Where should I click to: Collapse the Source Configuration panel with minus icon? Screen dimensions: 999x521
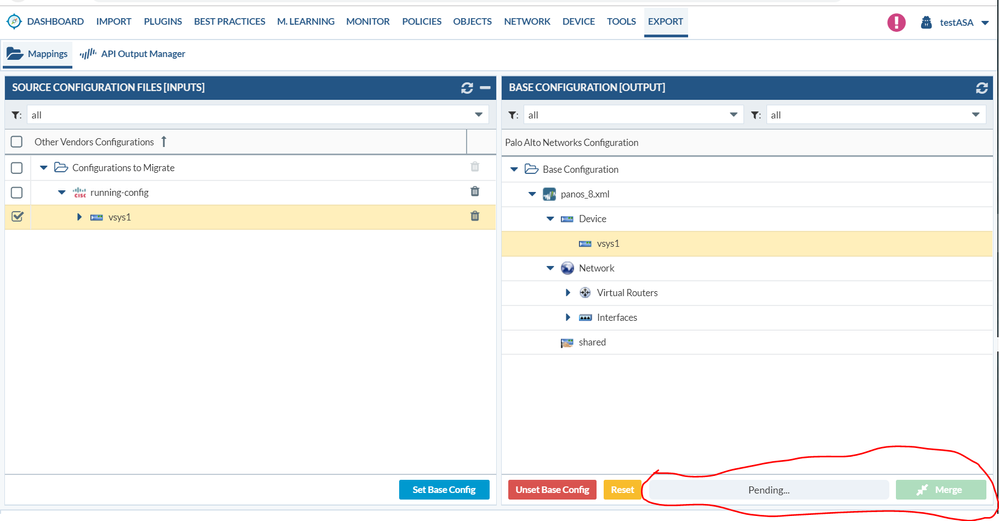coord(485,88)
